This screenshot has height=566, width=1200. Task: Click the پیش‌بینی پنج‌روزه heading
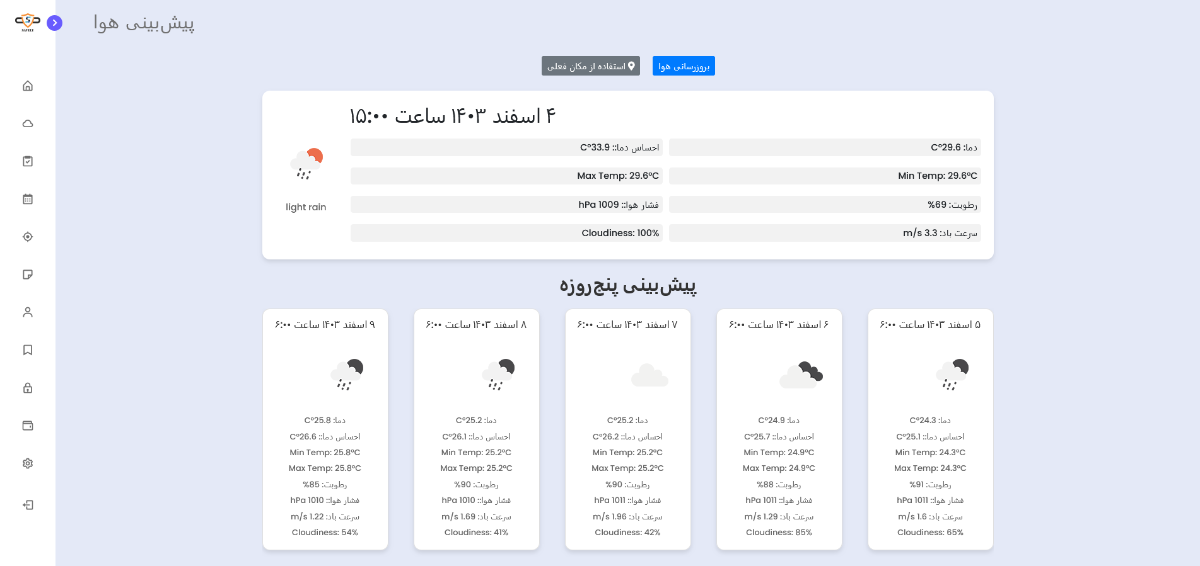pos(628,286)
